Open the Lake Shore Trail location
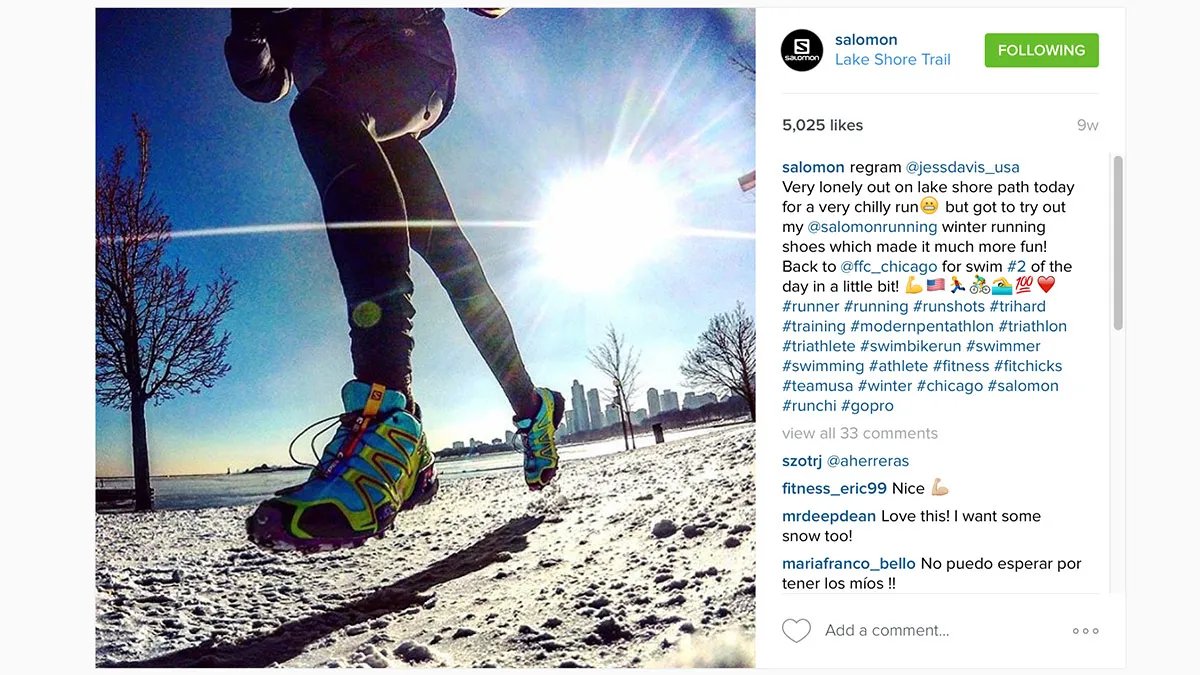 [893, 59]
